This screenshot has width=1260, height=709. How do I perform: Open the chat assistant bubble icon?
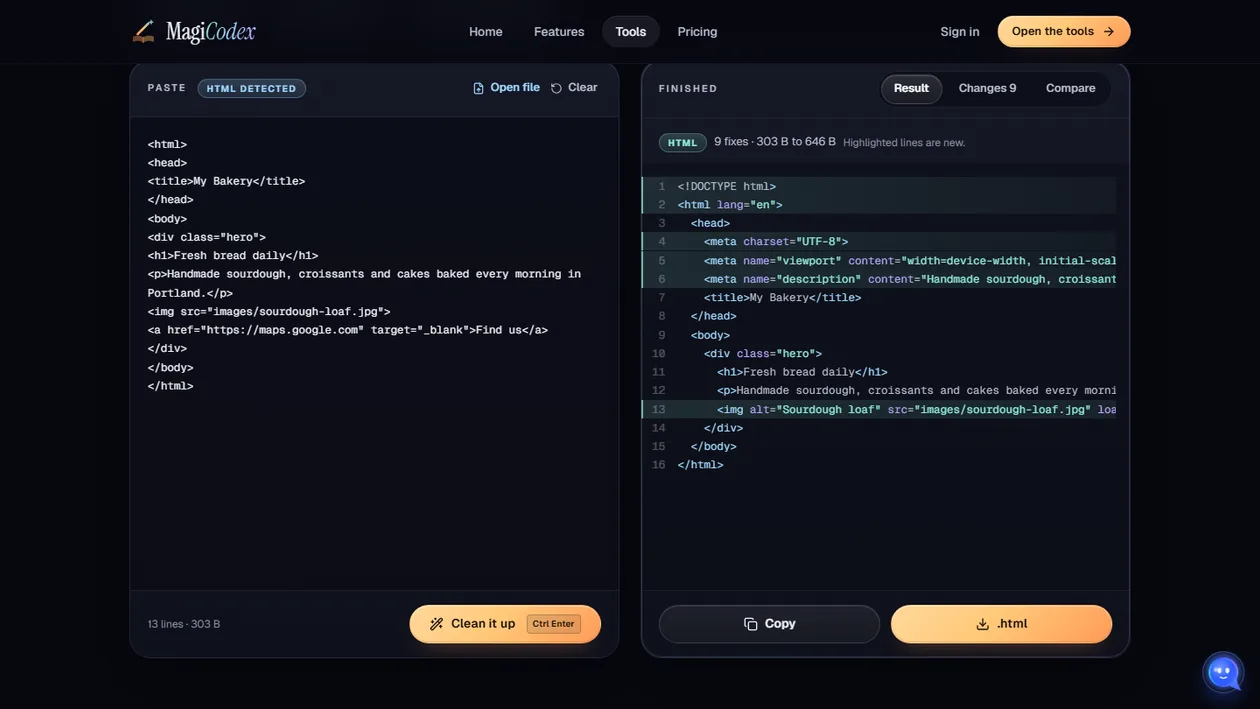(1224, 673)
